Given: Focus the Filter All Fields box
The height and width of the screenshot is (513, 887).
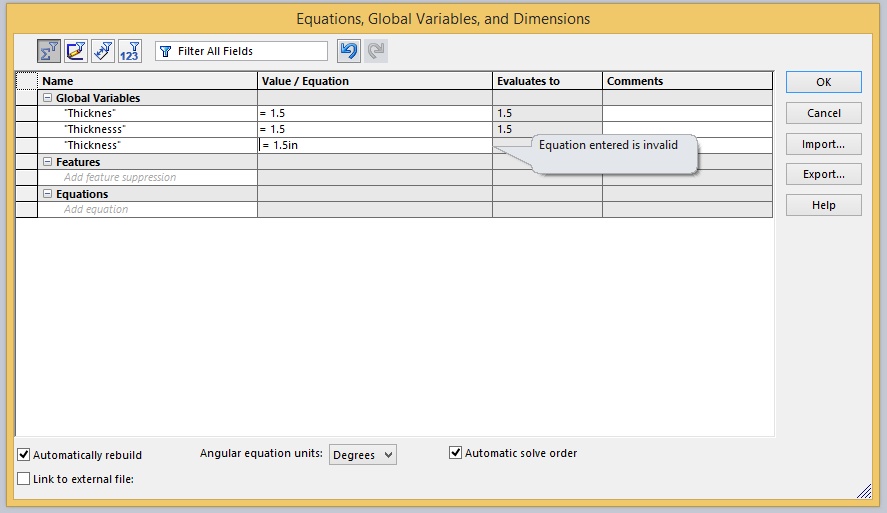Looking at the screenshot, I should pos(242,51).
